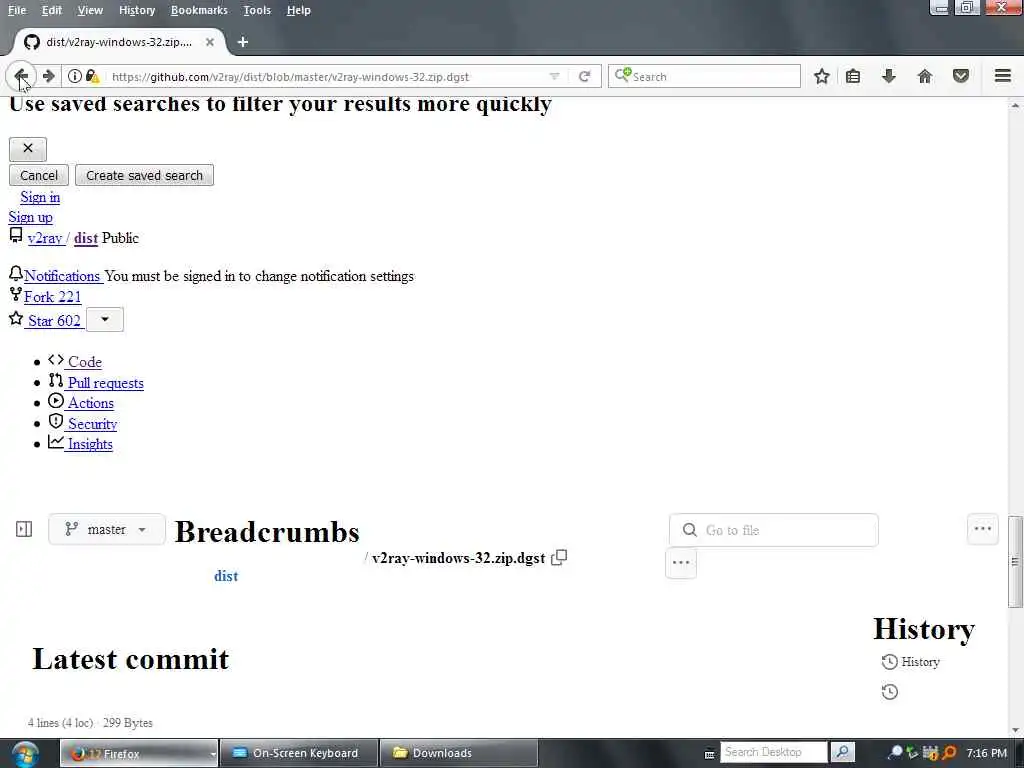The height and width of the screenshot is (768, 1024).
Task: Click Create saved search button
Action: [x=144, y=175]
